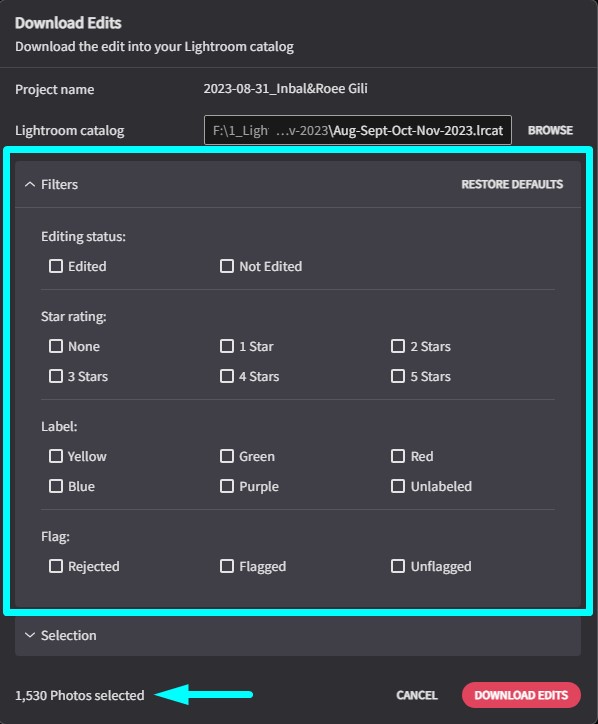The image size is (598, 724).
Task: Browse for a Lightroom catalog
Action: (550, 131)
